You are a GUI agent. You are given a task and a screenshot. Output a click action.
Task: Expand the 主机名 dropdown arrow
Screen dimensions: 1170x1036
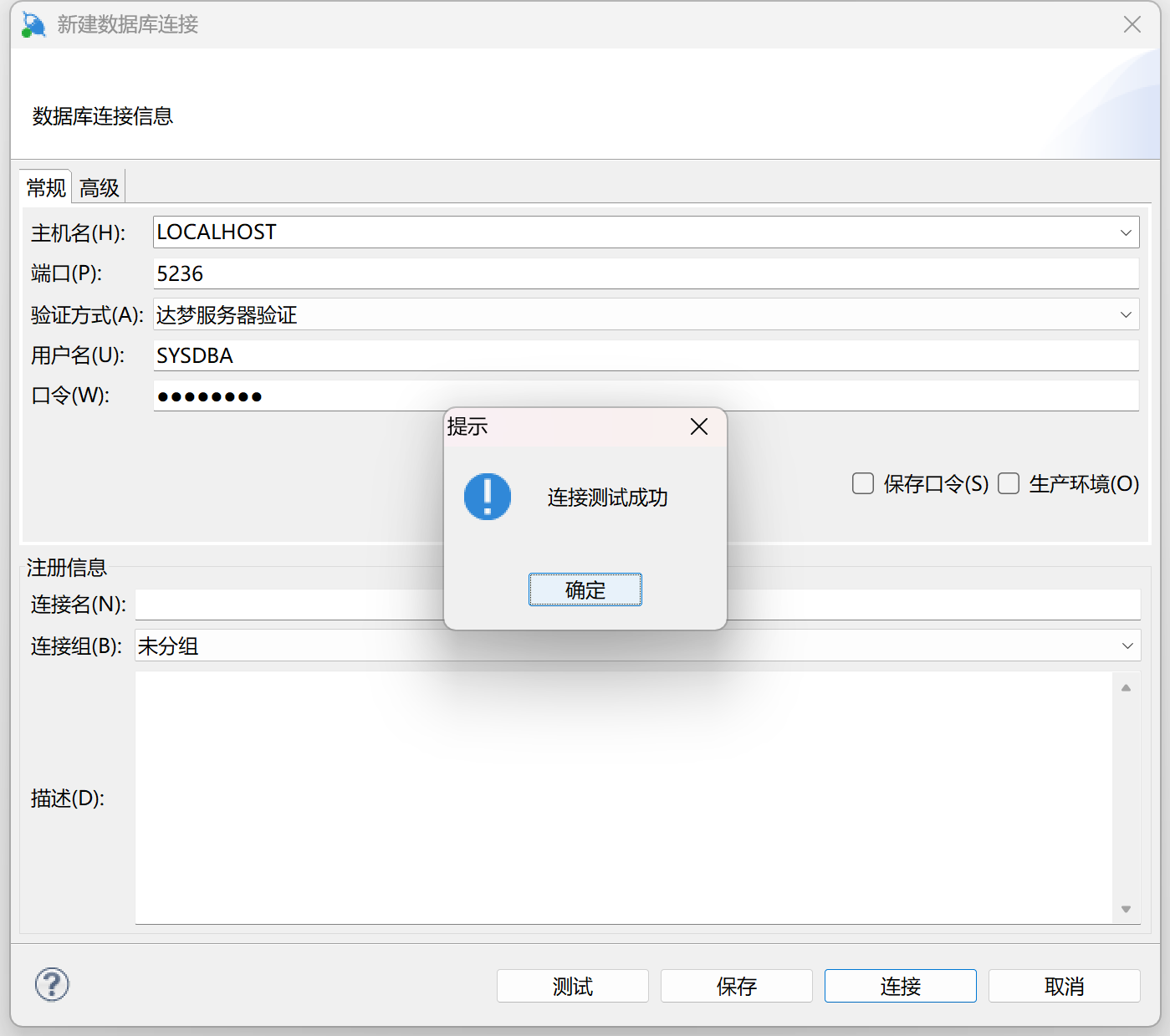1126,232
